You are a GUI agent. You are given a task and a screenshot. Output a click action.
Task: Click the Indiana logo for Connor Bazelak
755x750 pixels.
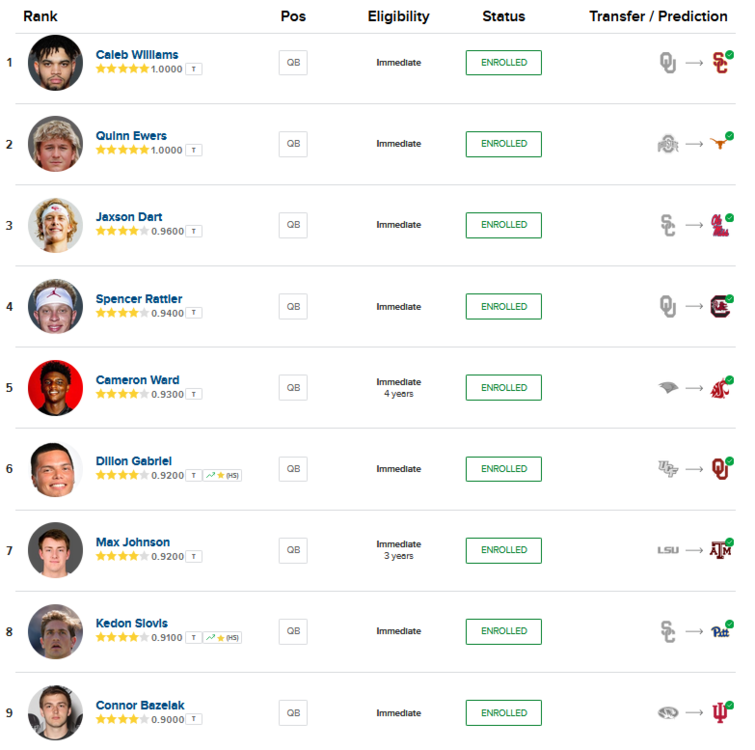click(719, 713)
